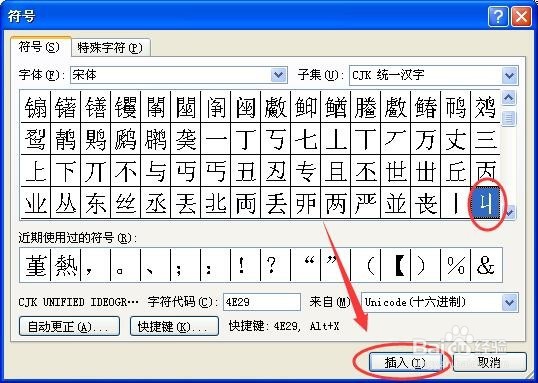This screenshot has width=538, height=383.
Task: Select the 符号(S) tab
Action: [40, 46]
